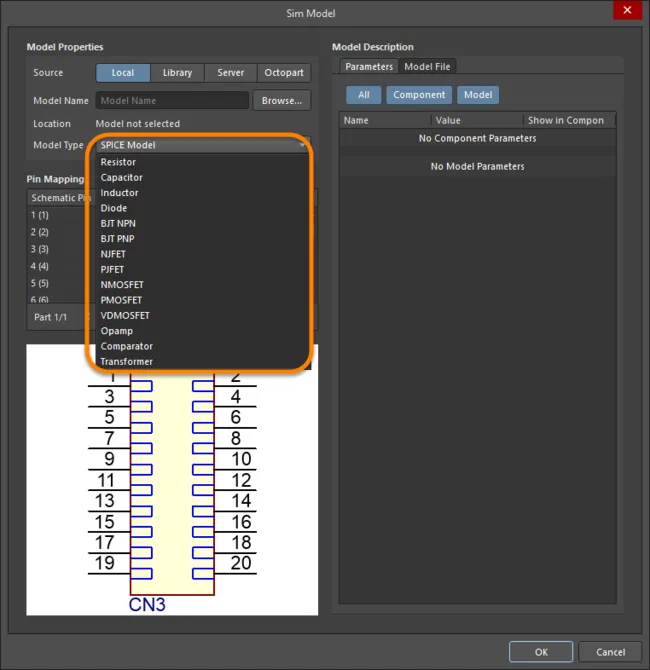Choose BJT NPN from the model type list

click(203, 223)
